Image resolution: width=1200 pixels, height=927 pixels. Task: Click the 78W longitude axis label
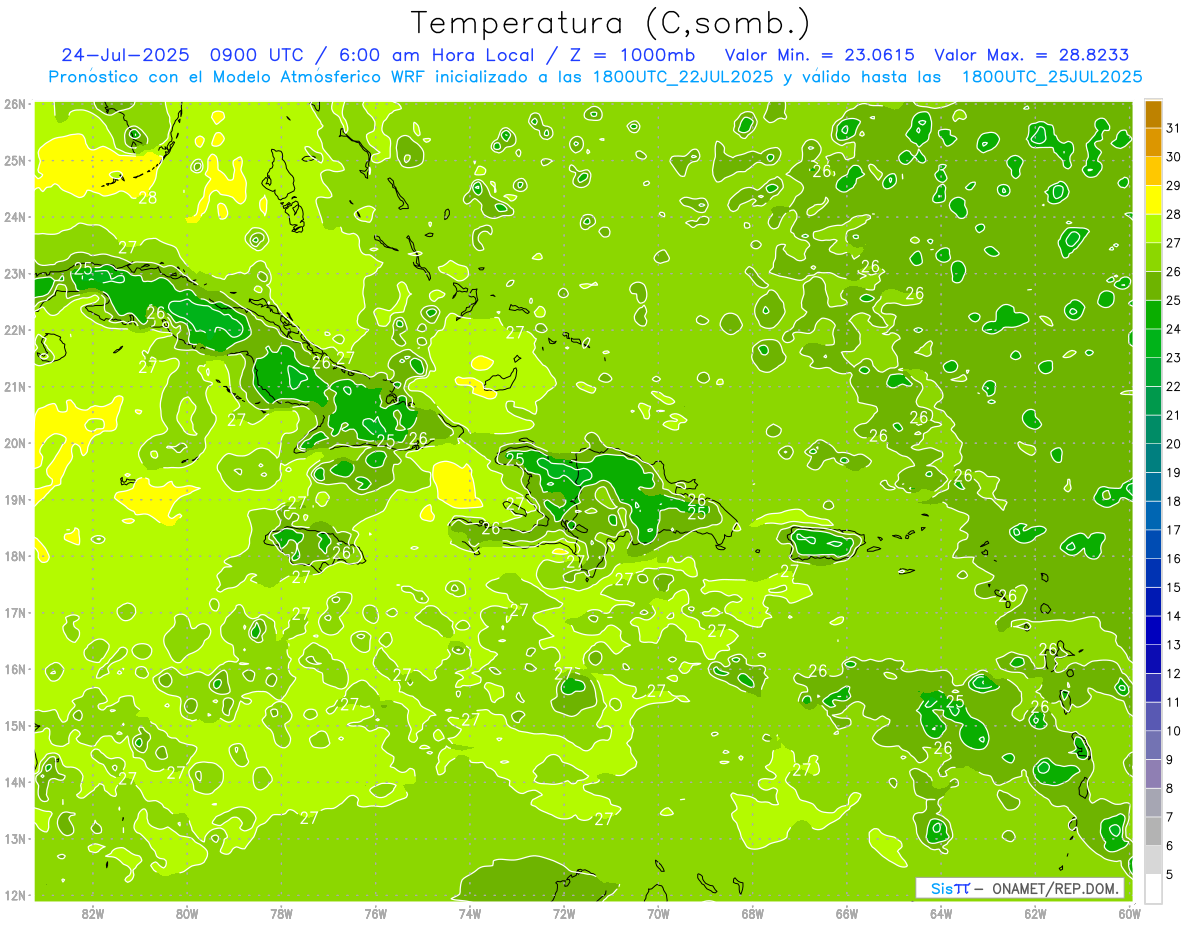(281, 913)
